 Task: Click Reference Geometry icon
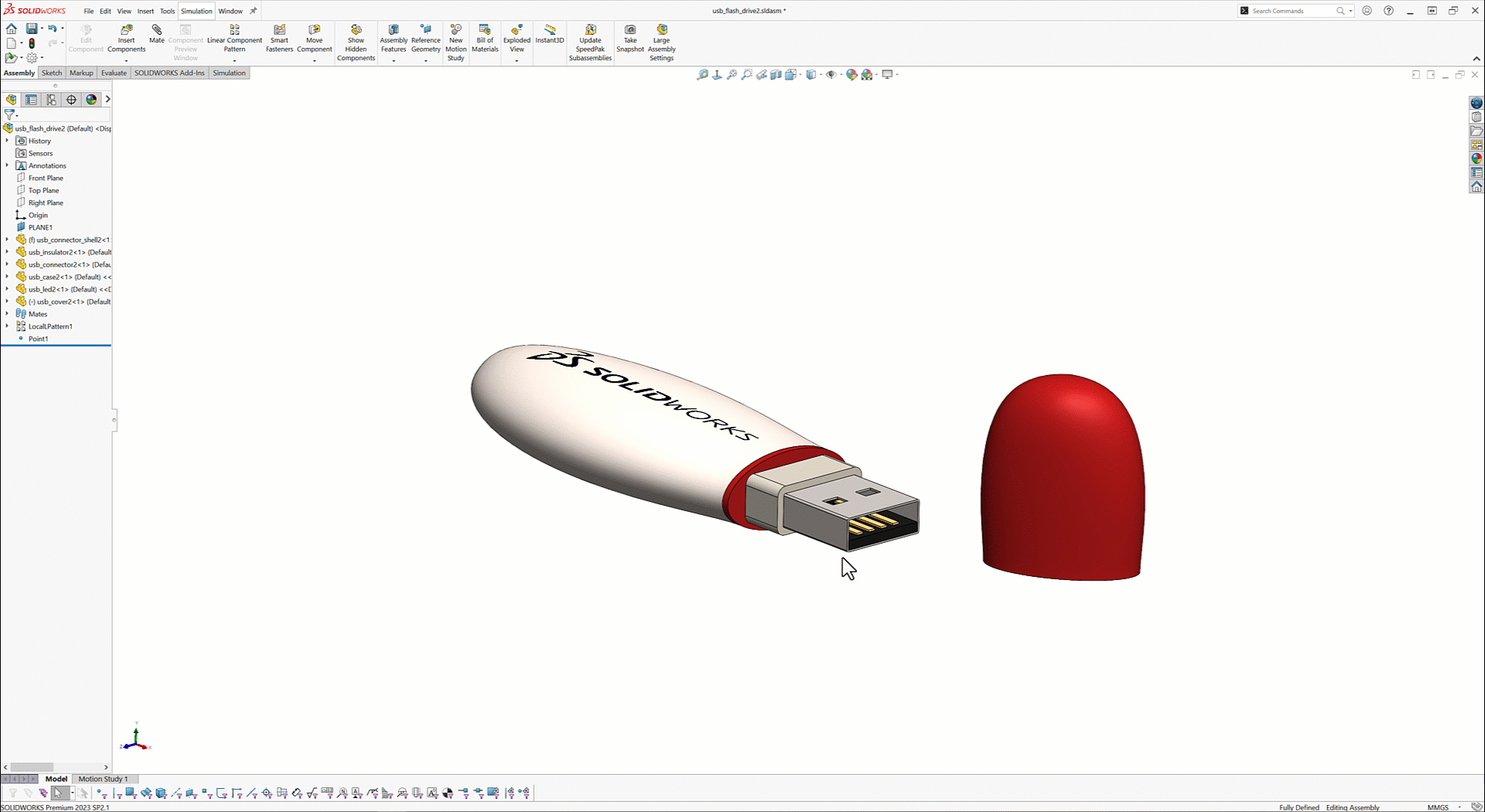coord(425,29)
